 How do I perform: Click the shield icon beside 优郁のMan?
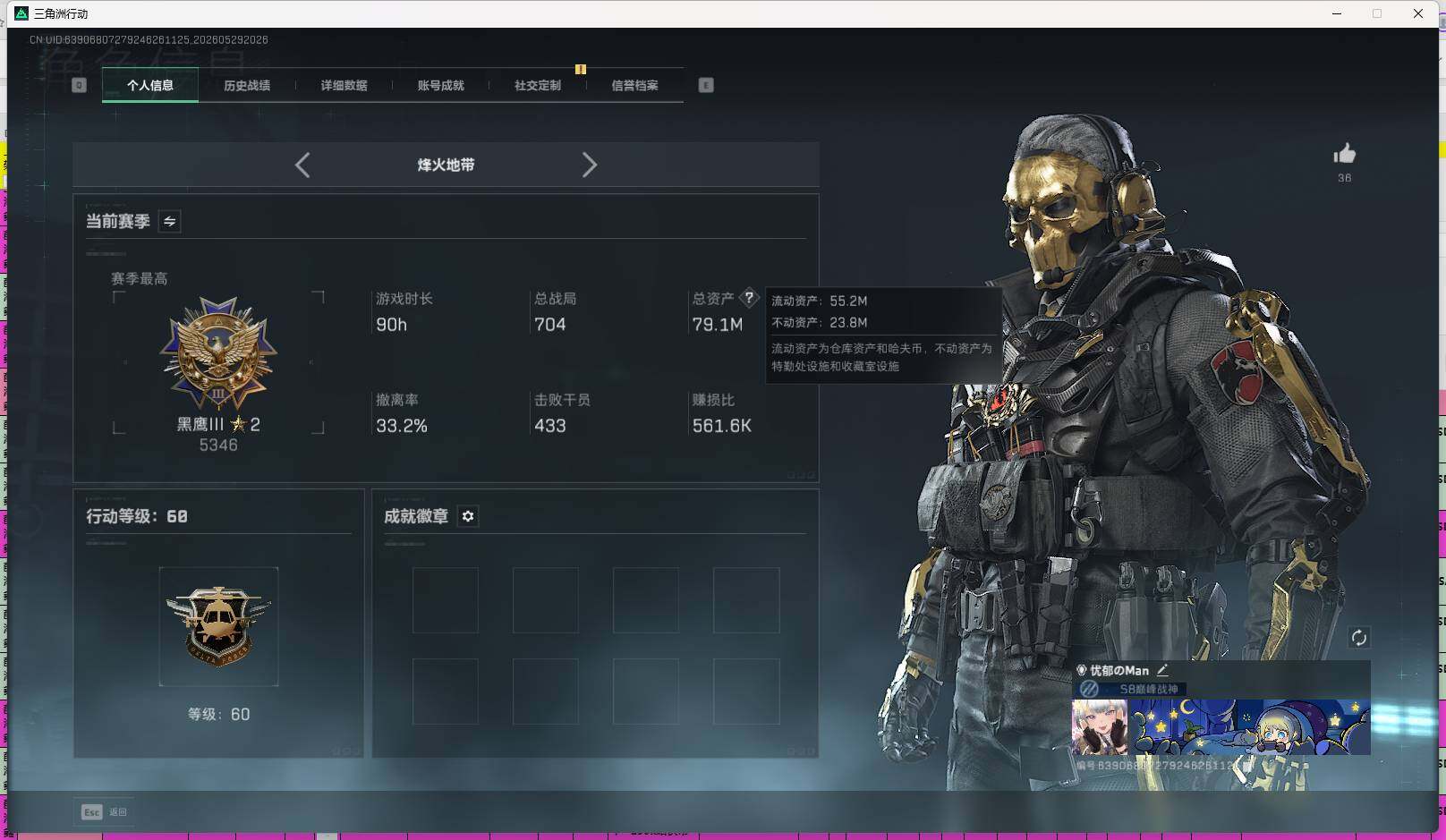pyautogui.click(x=1081, y=670)
